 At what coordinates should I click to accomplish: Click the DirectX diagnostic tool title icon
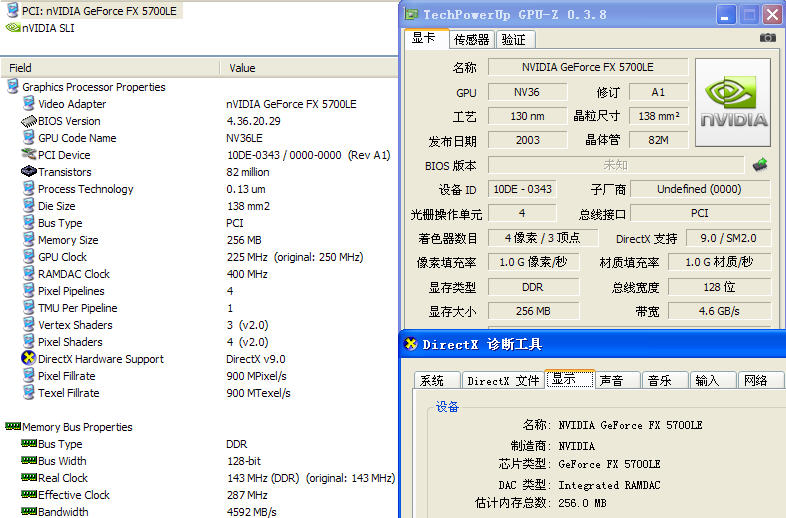pos(411,343)
